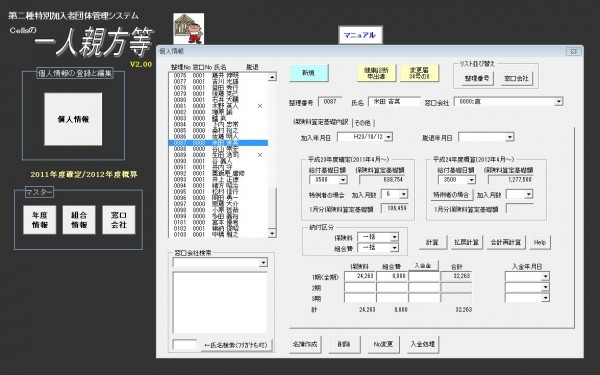The image size is (600, 375).
Task: Click the cartoon character building icon
Action: 188,29
